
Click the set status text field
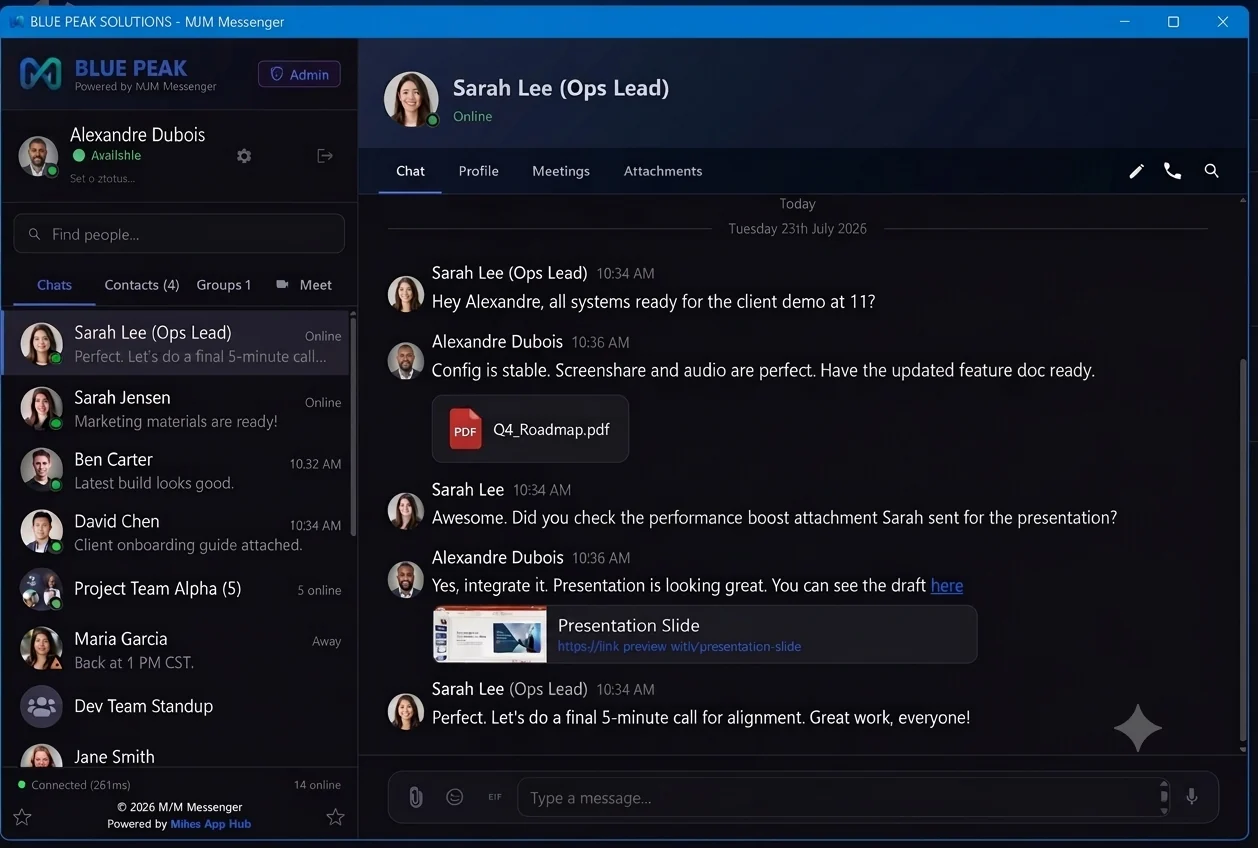102,178
